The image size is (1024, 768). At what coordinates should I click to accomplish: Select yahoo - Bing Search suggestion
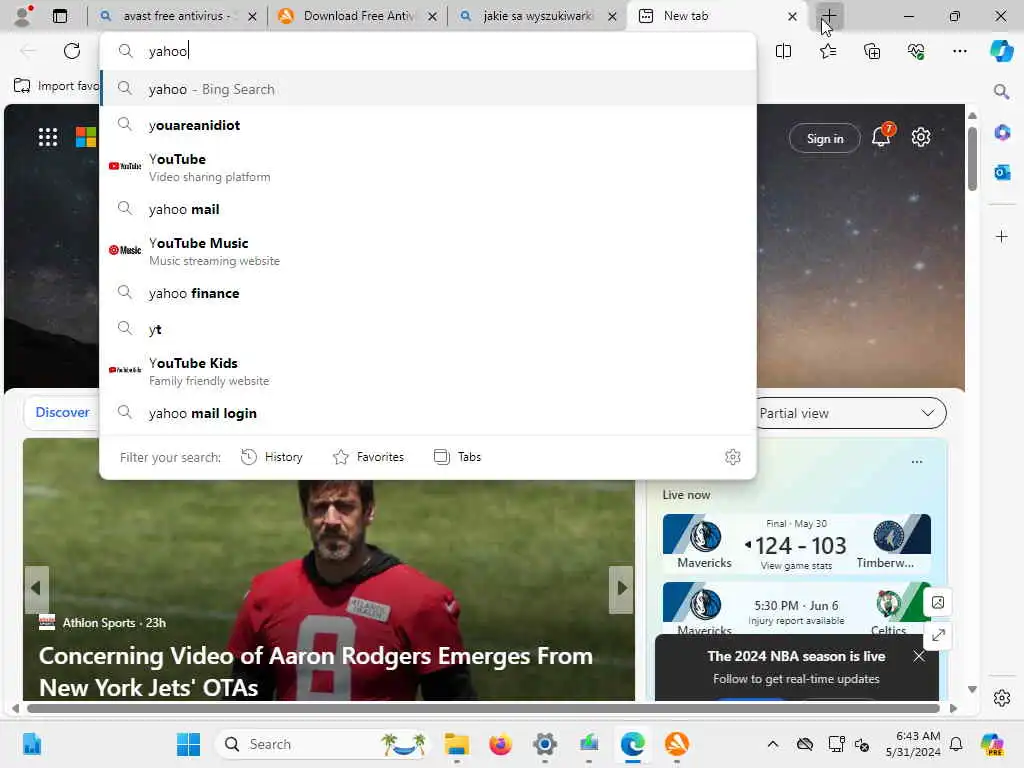pyautogui.click(x=428, y=89)
